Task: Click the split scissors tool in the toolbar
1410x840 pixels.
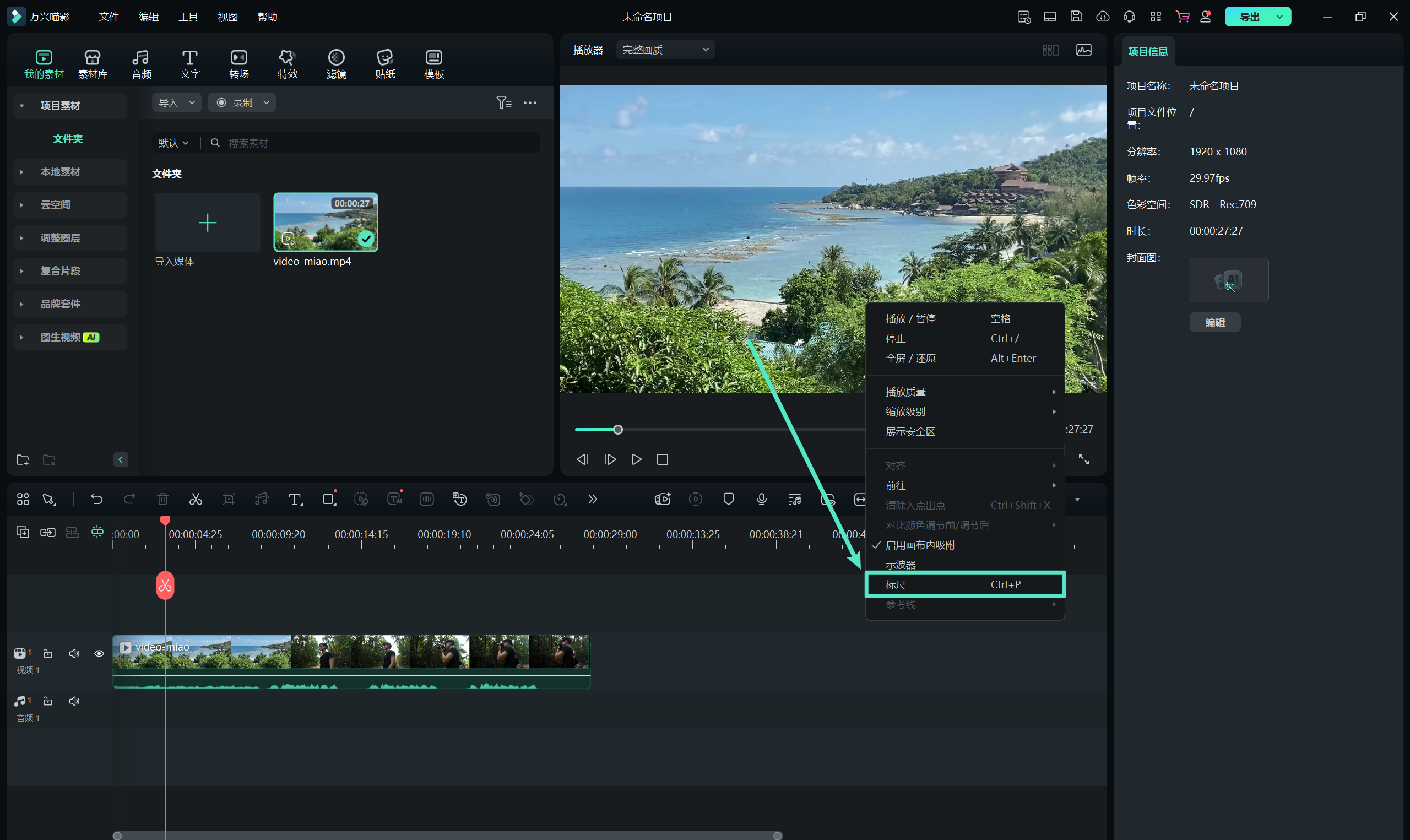Action: coord(195,499)
